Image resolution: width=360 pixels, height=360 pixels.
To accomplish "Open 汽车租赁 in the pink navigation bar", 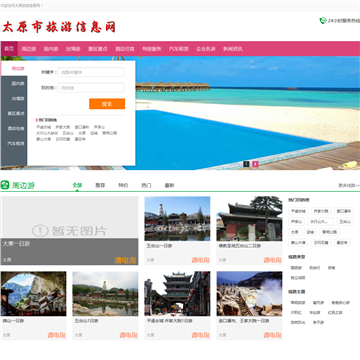I will click(178, 49).
